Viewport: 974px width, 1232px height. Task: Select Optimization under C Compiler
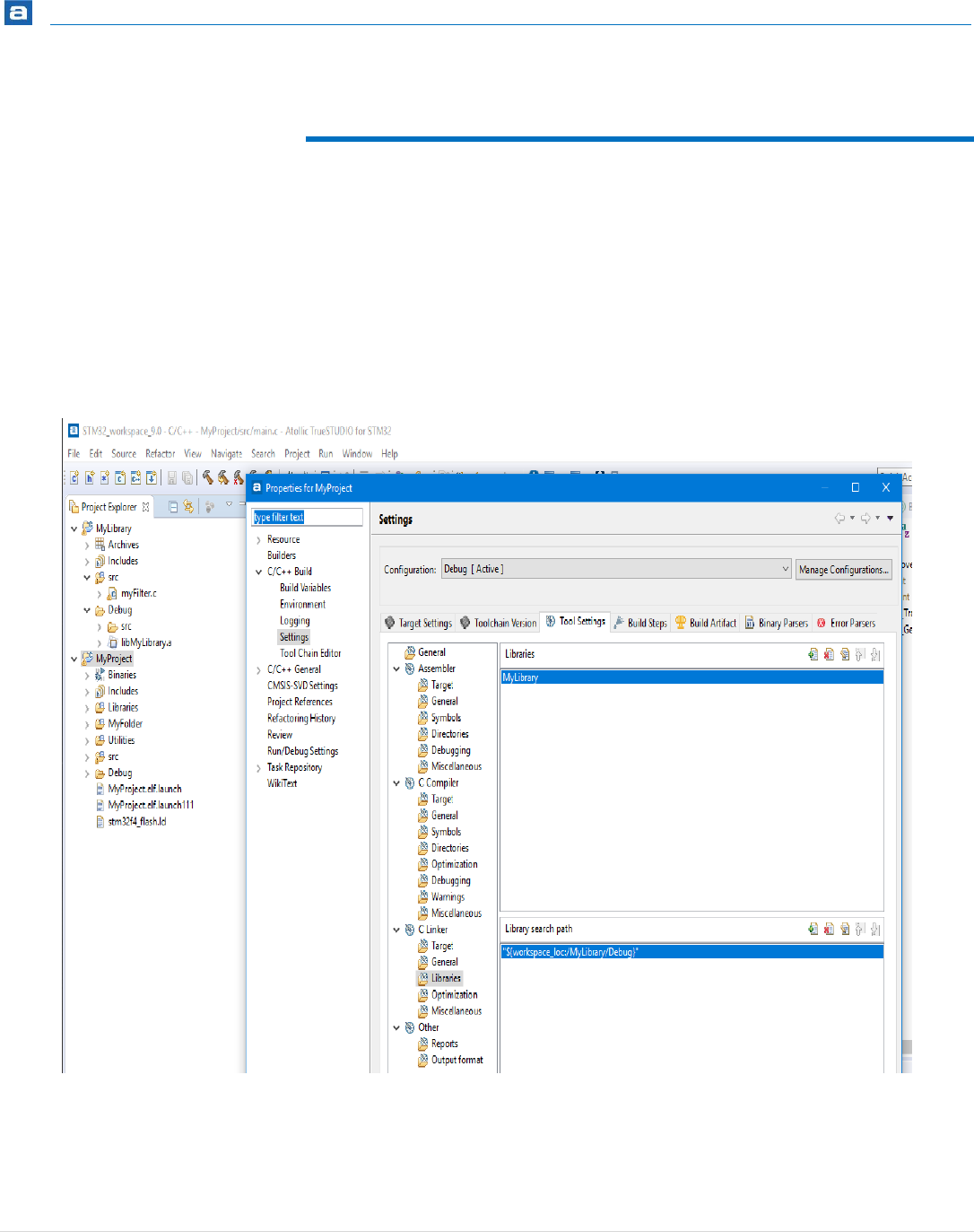[x=448, y=864]
